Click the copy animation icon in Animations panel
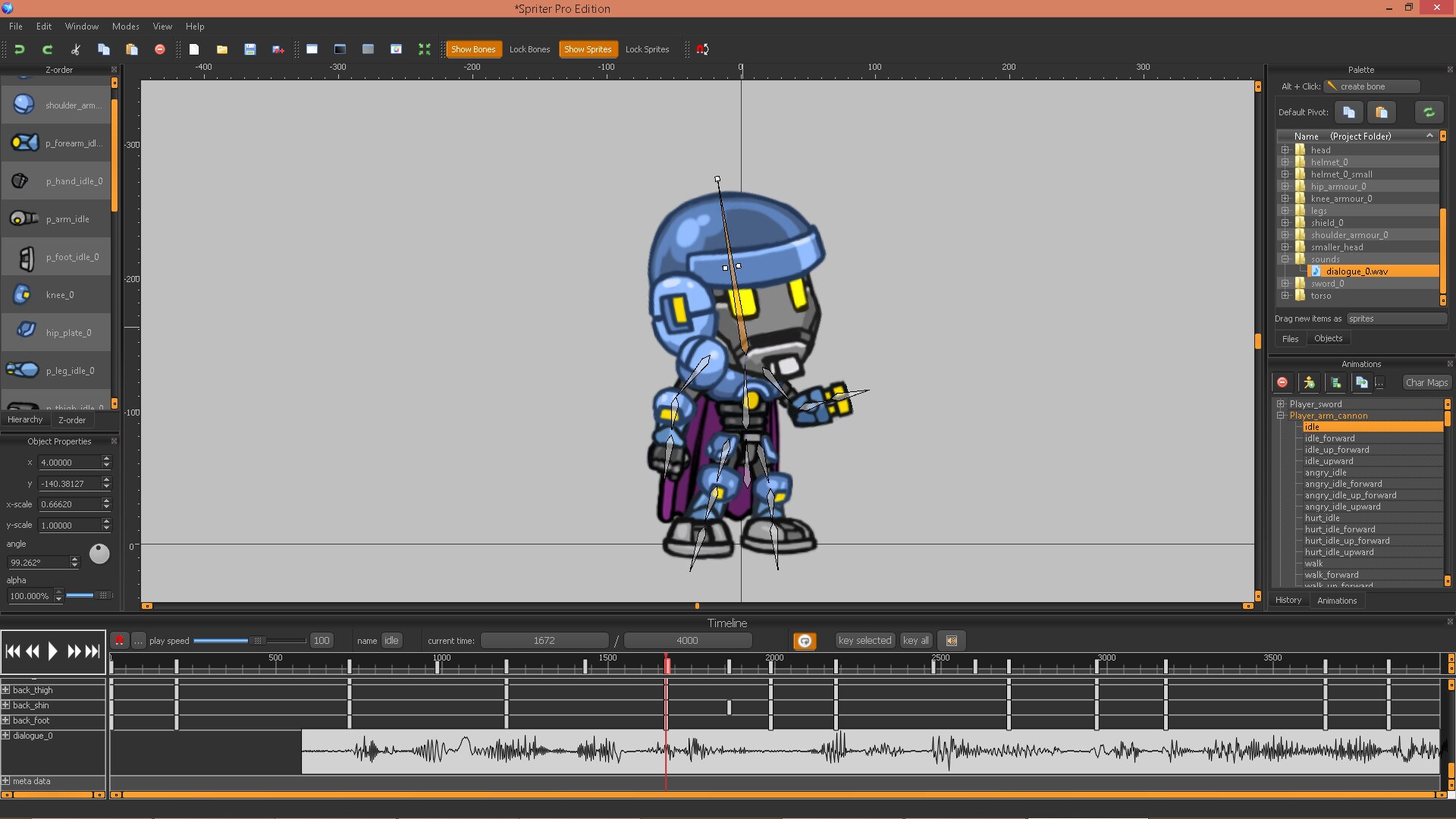Image resolution: width=1456 pixels, height=819 pixels. click(x=1360, y=382)
